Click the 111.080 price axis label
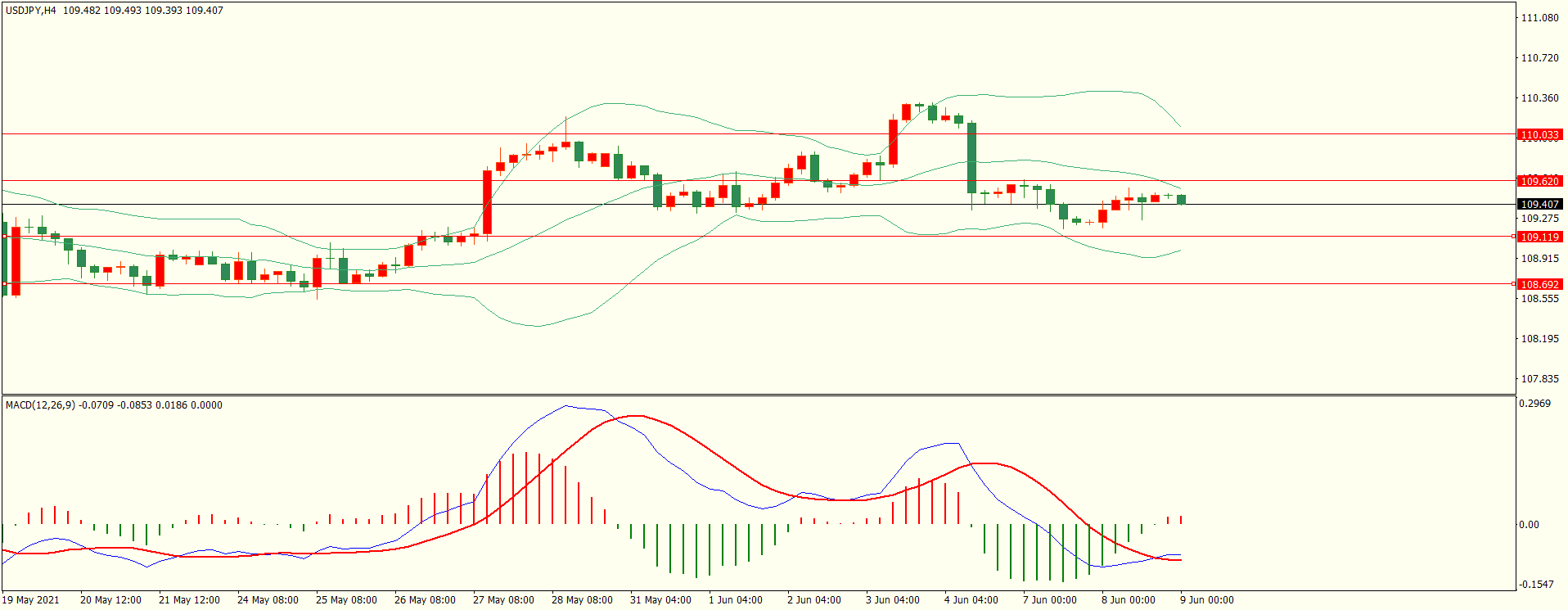 [x=1539, y=18]
